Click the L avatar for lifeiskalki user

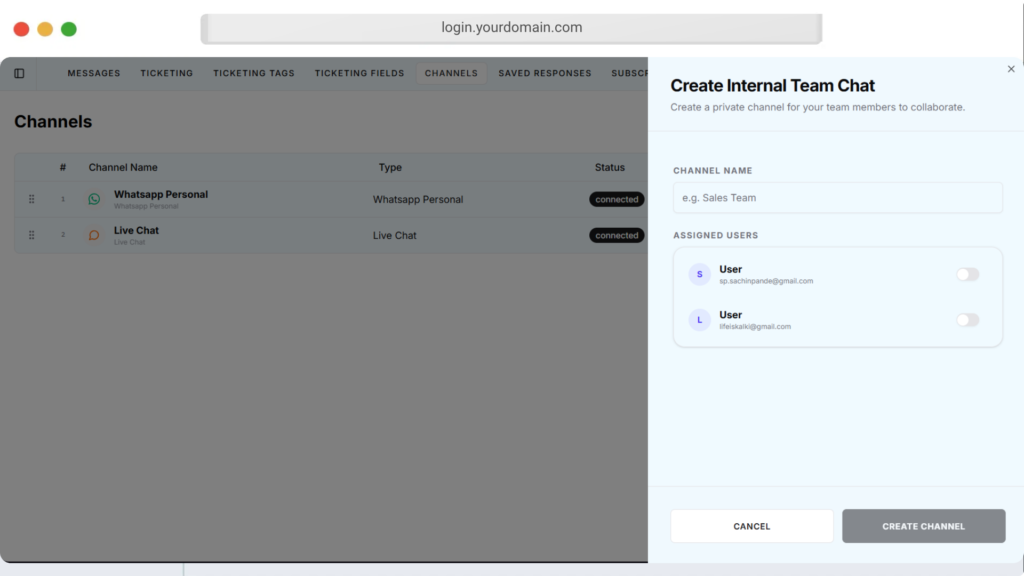[x=700, y=320]
